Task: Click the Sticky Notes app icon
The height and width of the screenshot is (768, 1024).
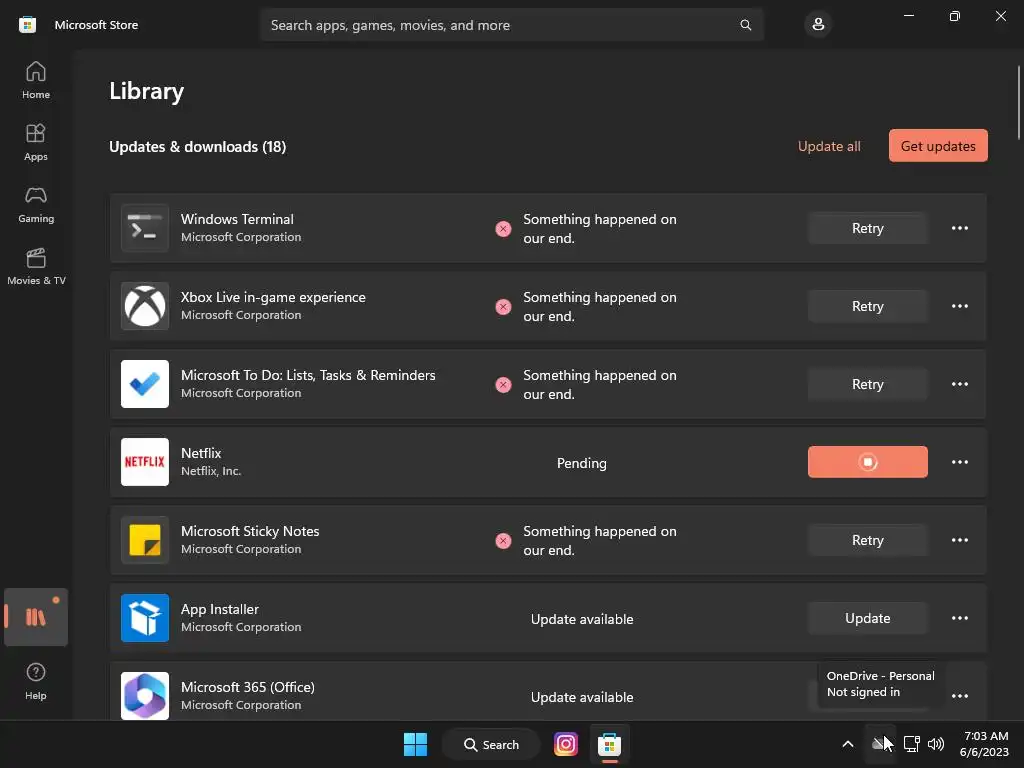Action: tap(145, 540)
